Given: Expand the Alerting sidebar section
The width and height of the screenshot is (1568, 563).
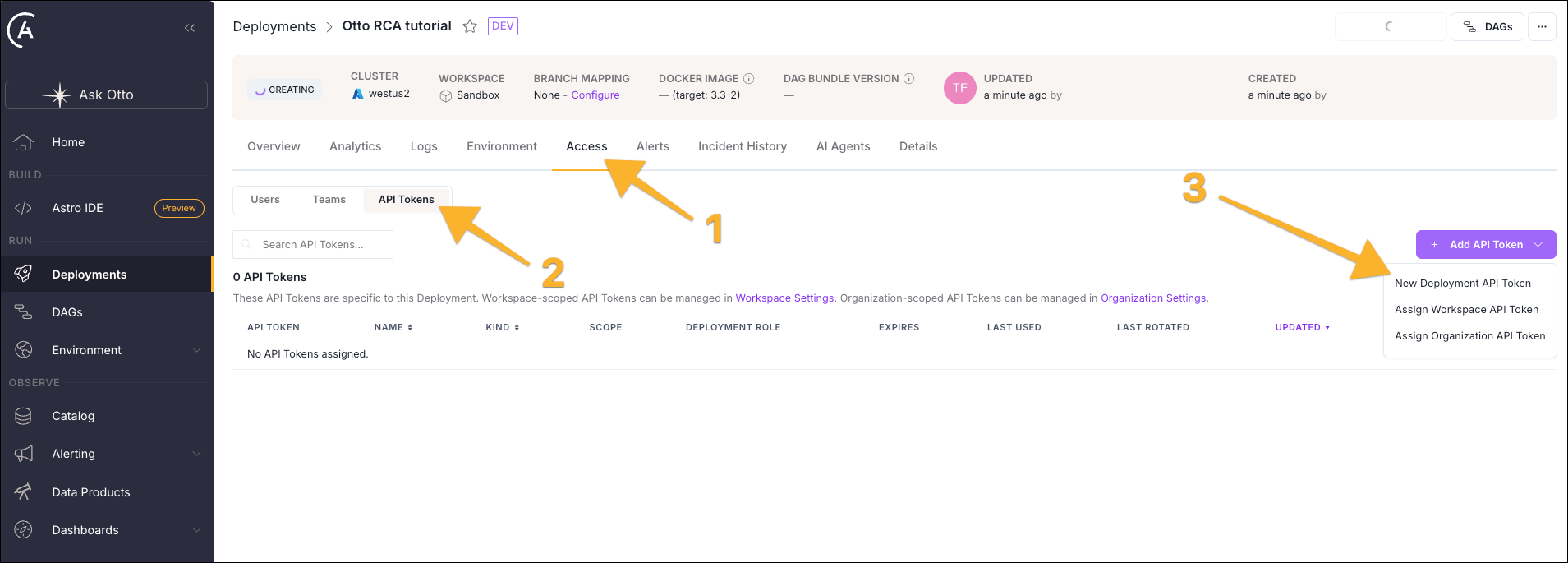Looking at the screenshot, I should [196, 454].
